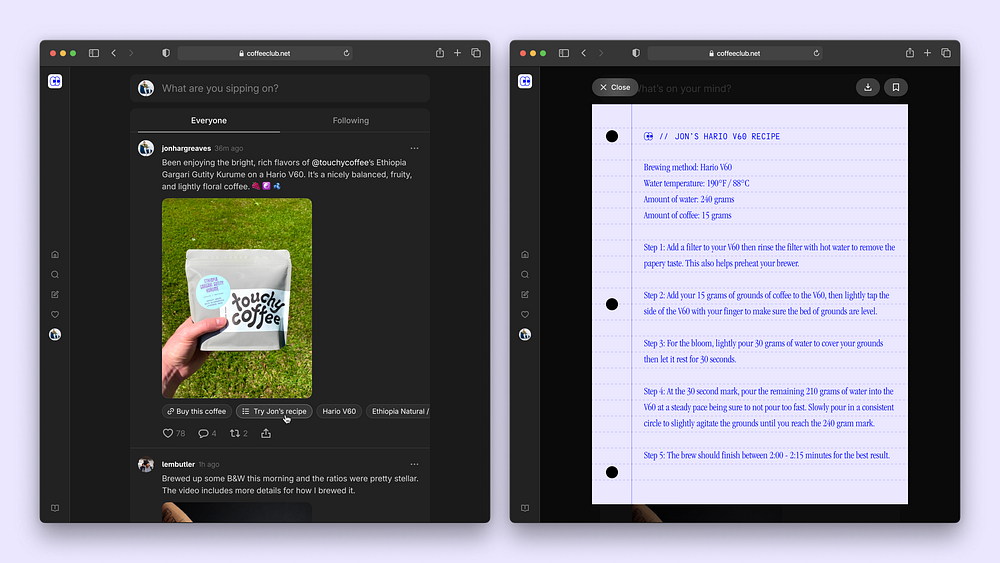The width and height of the screenshot is (1000, 563).
Task: Click coffeeclub.net address bar in right window
Action: [735, 53]
